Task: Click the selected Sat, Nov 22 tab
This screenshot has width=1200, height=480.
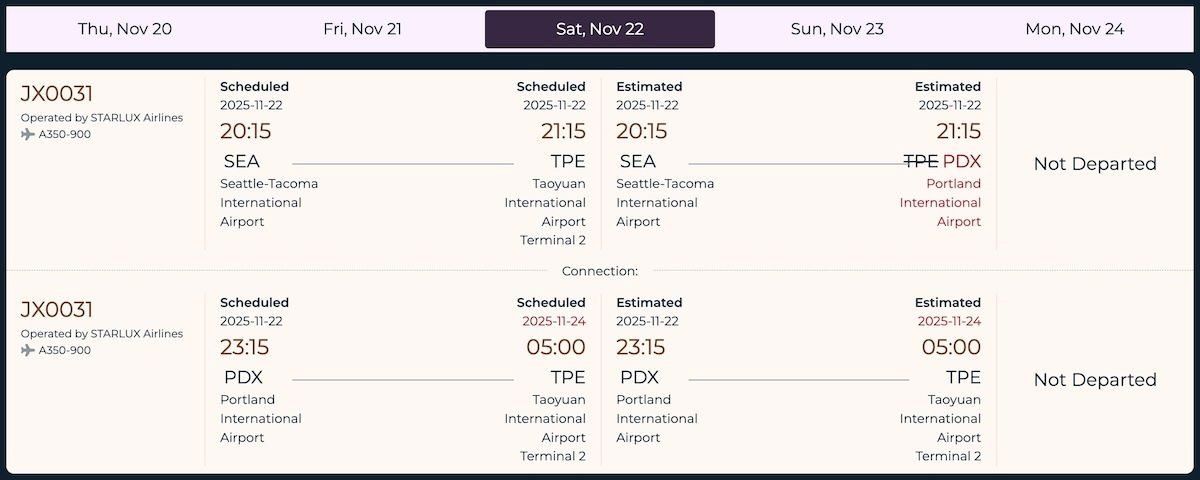Action: coord(599,29)
